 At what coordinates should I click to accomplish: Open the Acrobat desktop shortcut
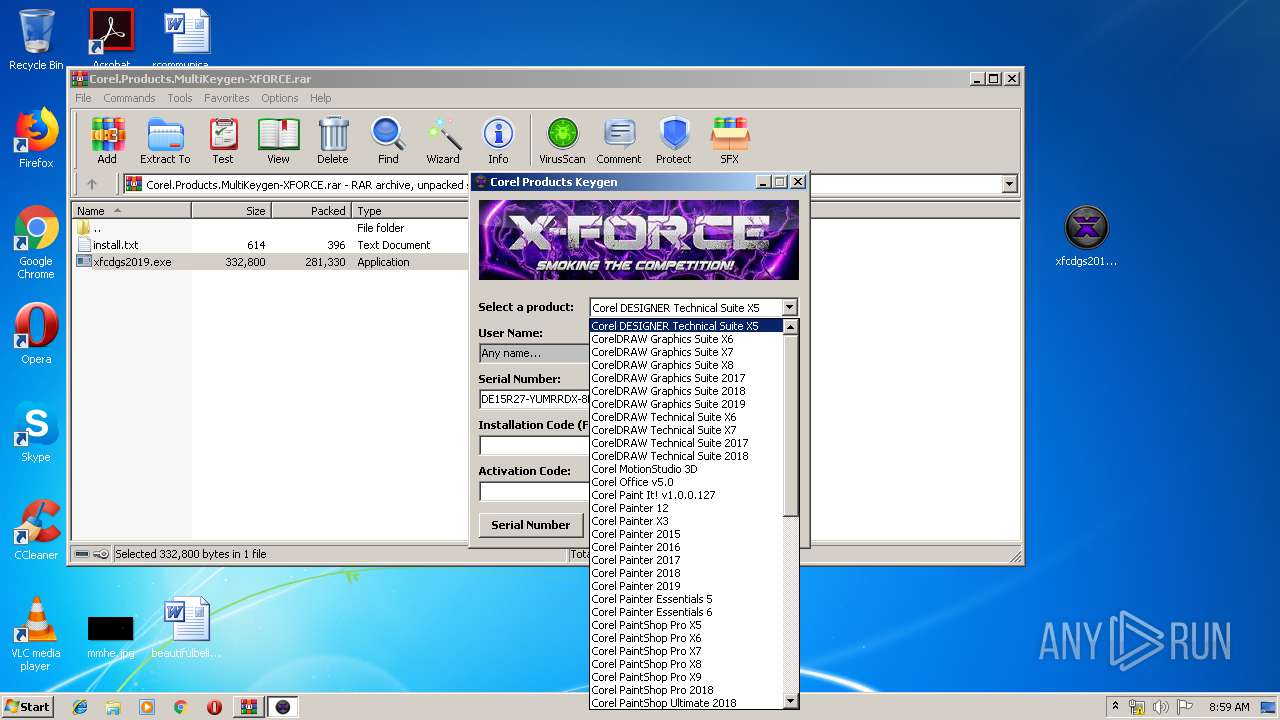[111, 38]
